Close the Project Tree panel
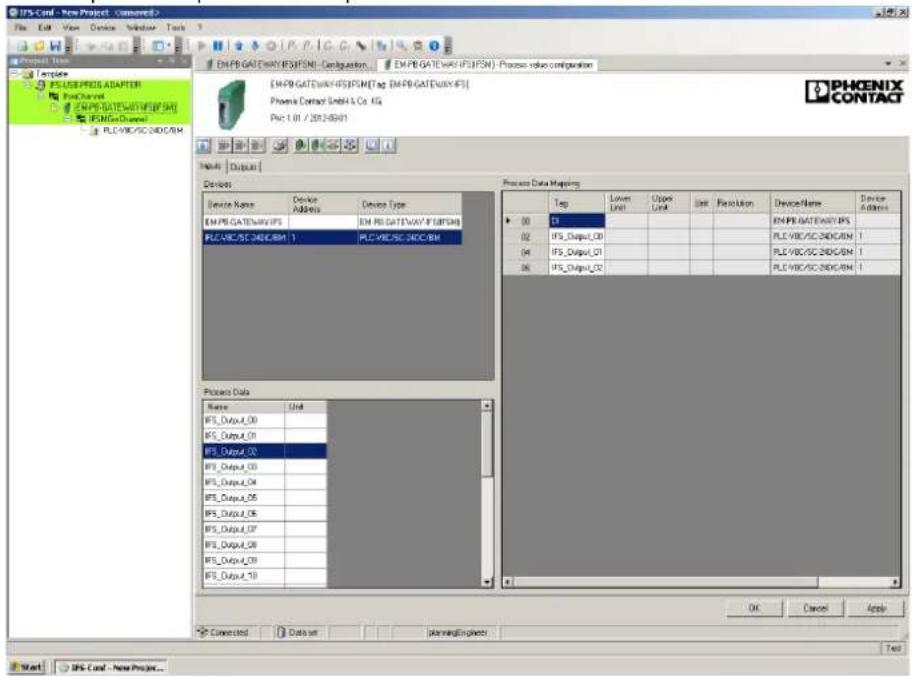 tap(185, 61)
